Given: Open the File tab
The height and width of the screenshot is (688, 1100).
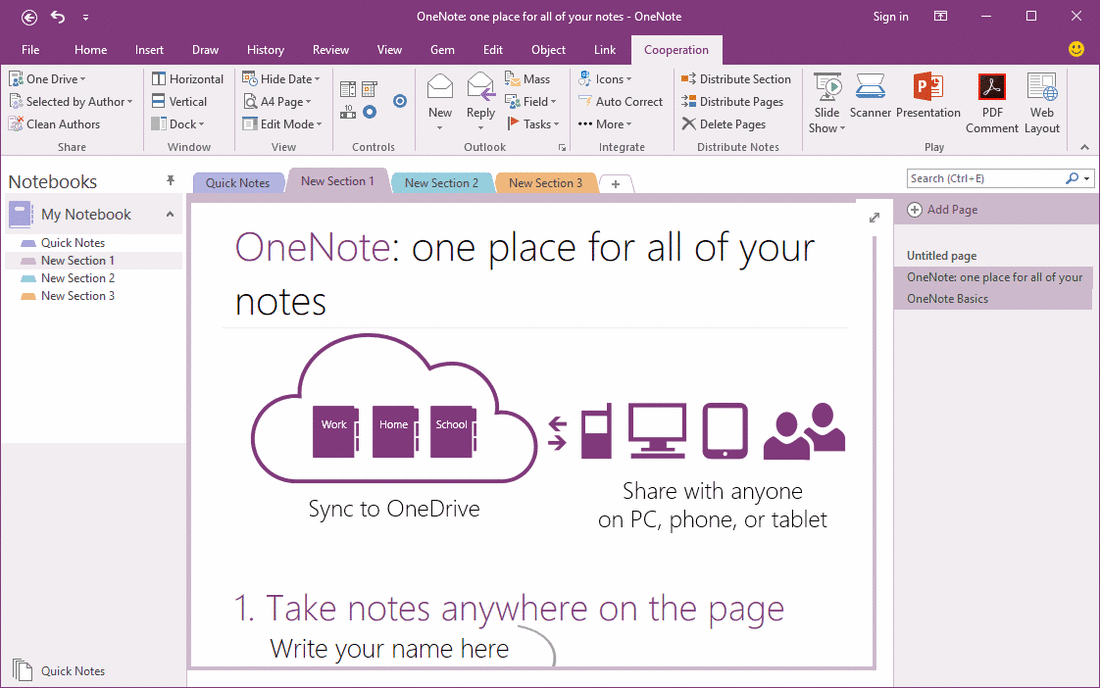Looking at the screenshot, I should [30, 50].
